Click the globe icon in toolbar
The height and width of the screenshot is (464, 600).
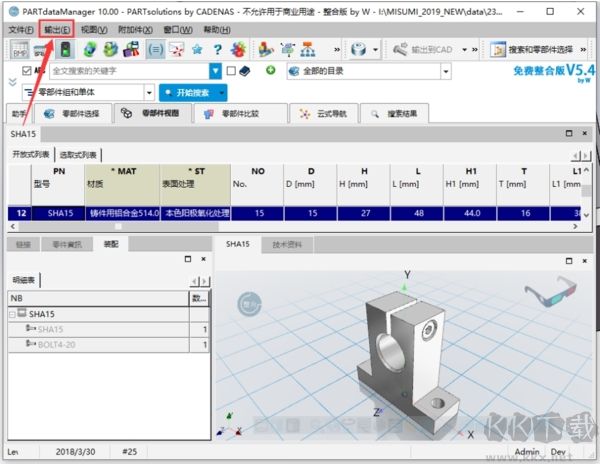[89, 49]
